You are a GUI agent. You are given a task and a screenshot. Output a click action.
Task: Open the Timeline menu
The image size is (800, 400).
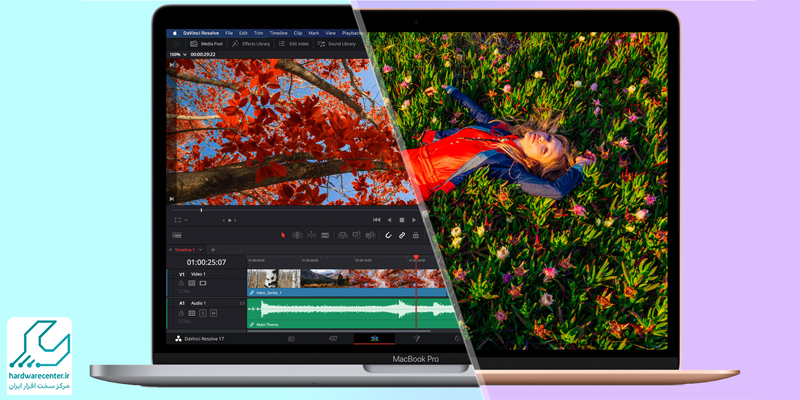279,33
